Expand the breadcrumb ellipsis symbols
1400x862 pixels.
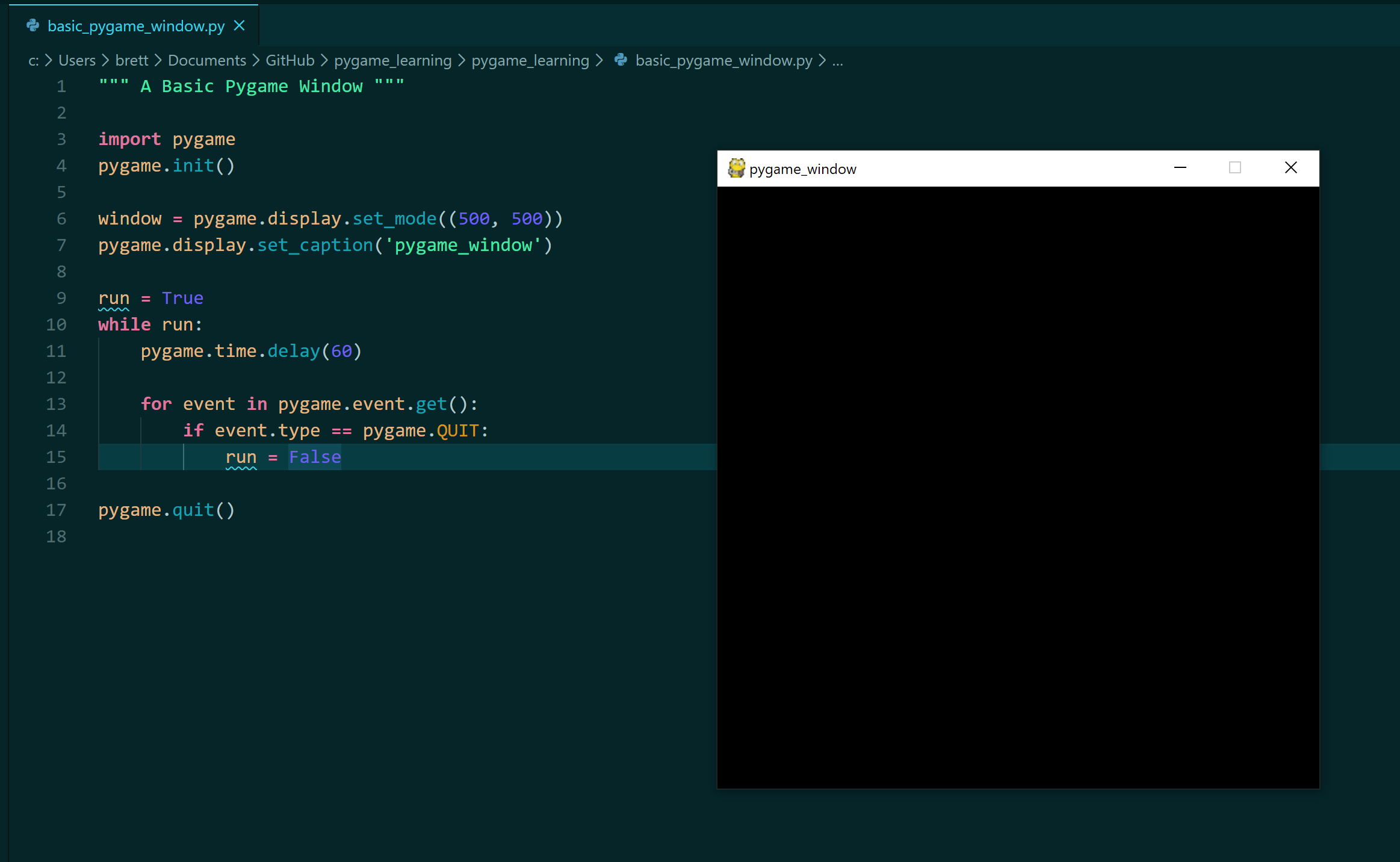(x=837, y=60)
